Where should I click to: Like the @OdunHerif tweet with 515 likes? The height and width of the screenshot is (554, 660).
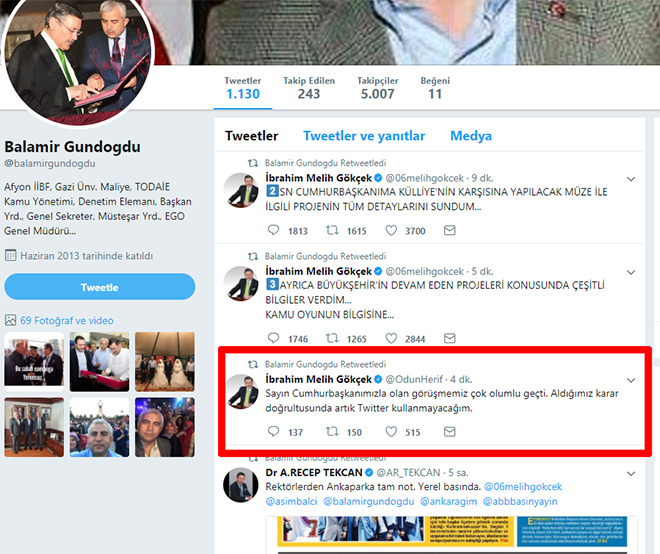(391, 431)
